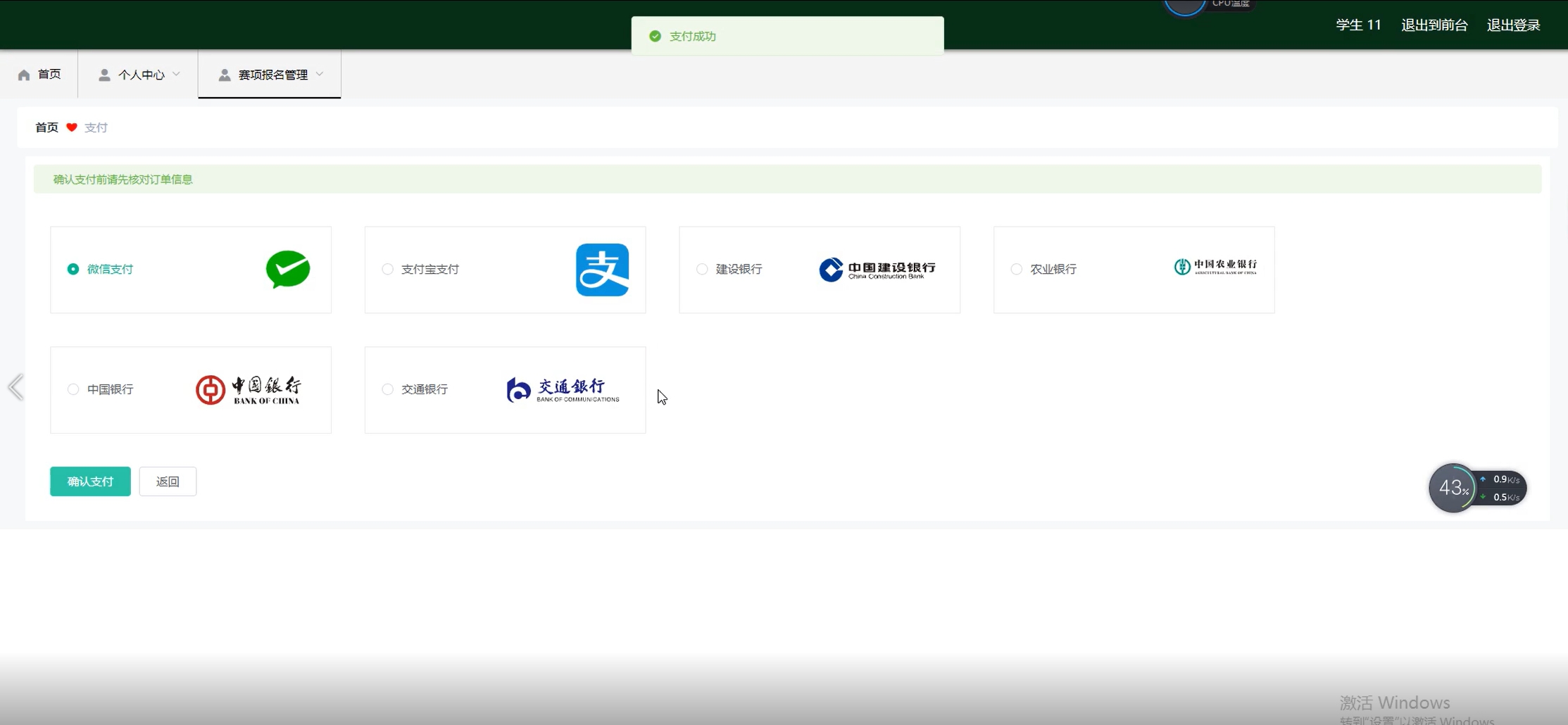Open the 个人中心 menu
Screen dimensions: 1568x725
click(138, 75)
